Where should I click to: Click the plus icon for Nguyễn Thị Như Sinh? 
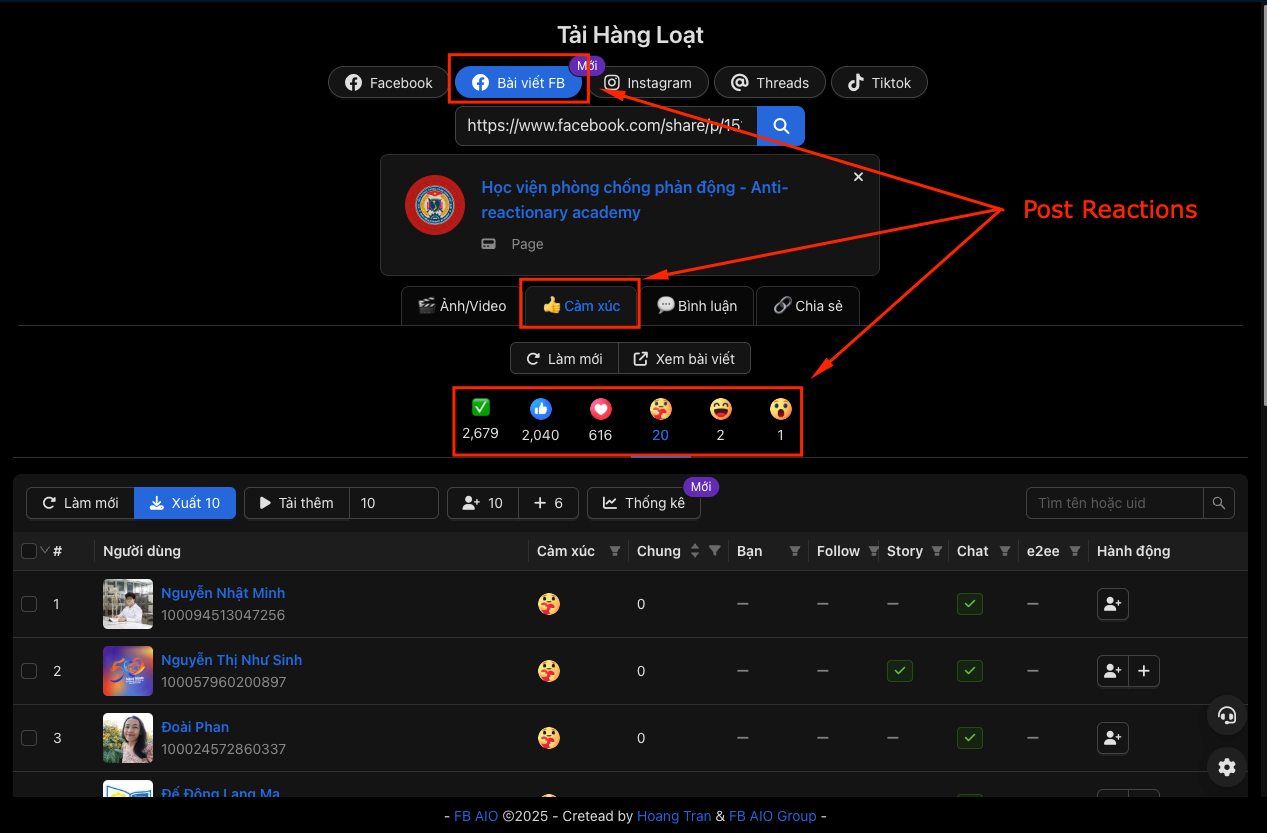click(x=1144, y=671)
